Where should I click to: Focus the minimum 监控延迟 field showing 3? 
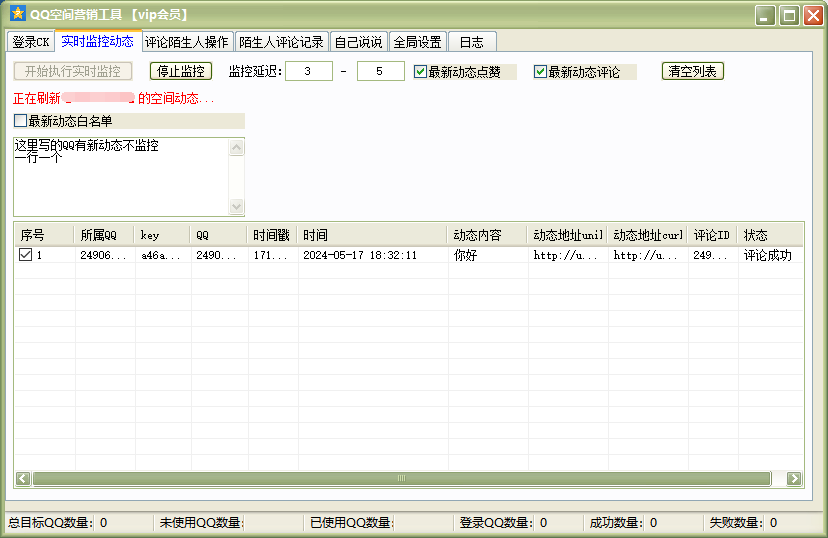click(309, 71)
